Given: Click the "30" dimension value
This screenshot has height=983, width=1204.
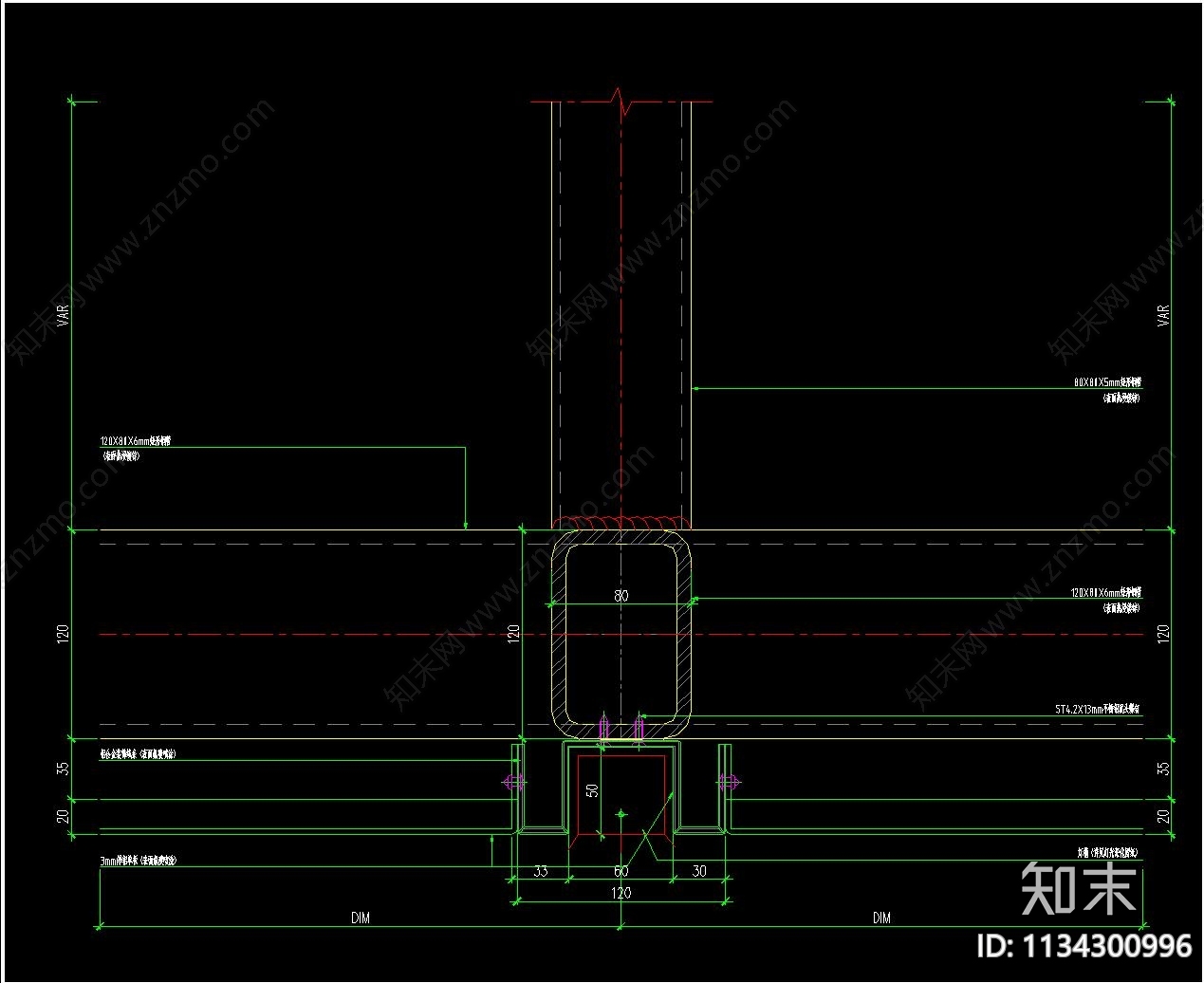Looking at the screenshot, I should [x=700, y=871].
